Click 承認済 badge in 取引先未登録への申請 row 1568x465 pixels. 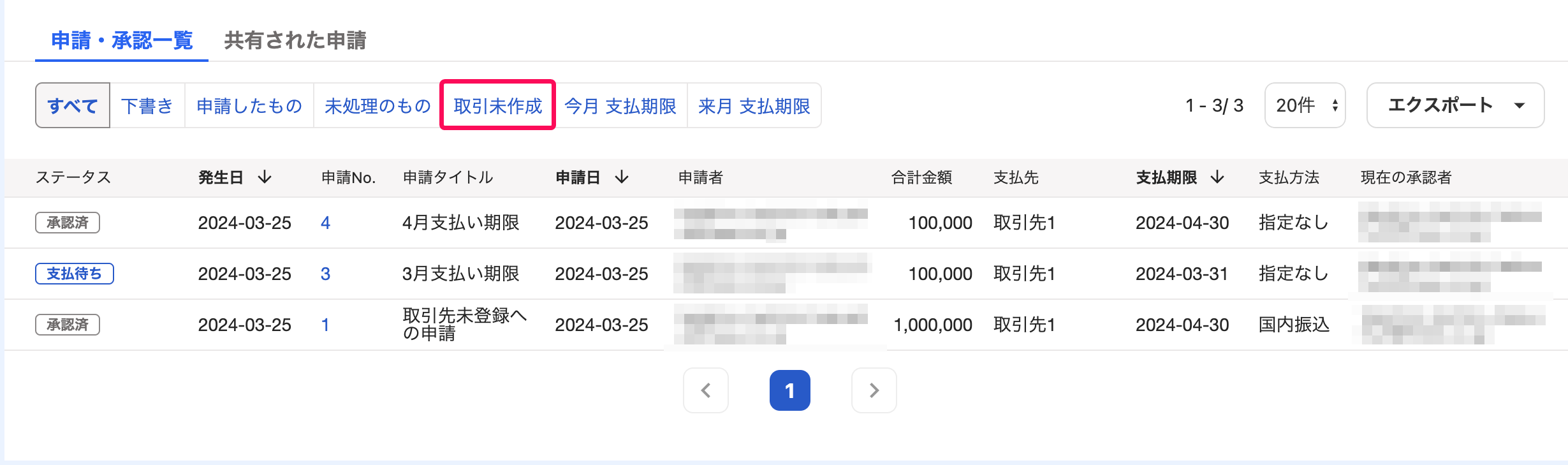[x=68, y=325]
